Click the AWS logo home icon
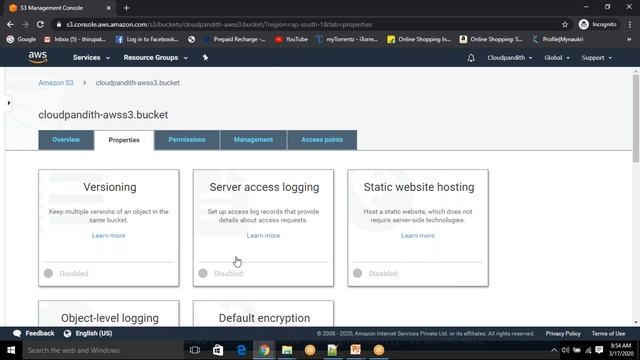This screenshot has width=640, height=360. click(38, 58)
